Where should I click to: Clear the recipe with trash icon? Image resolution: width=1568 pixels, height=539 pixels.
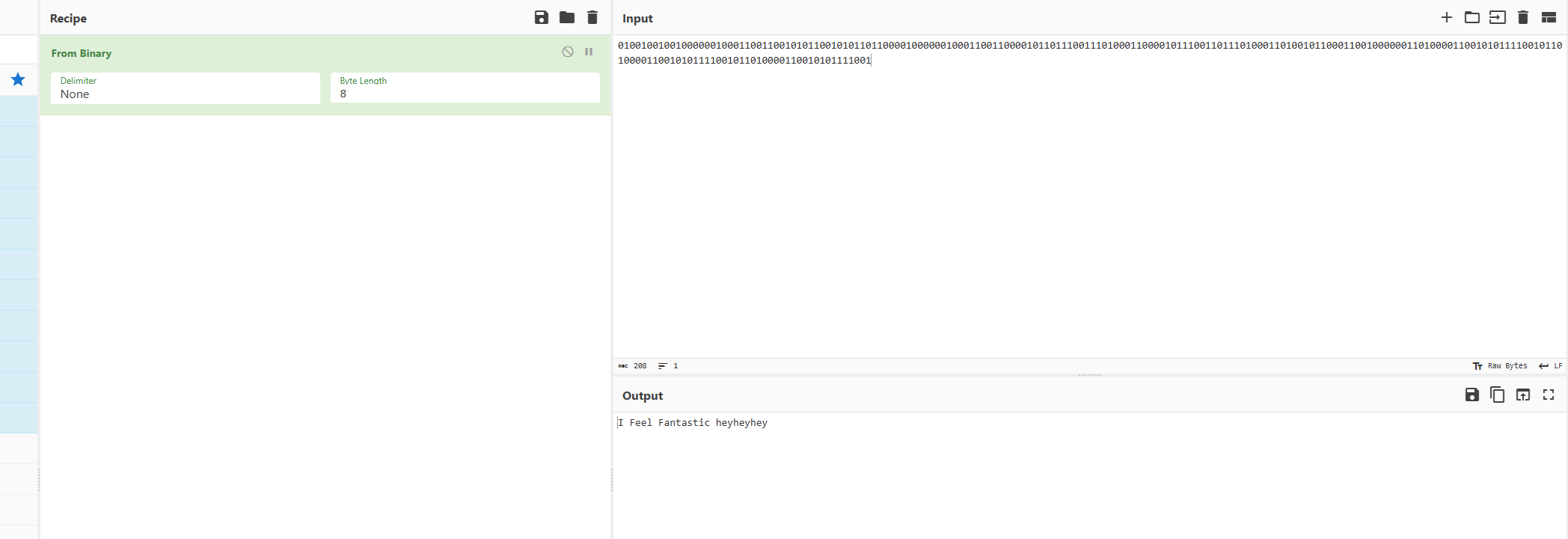[x=592, y=17]
